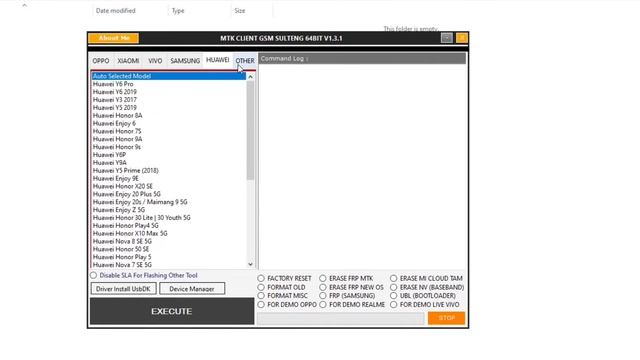The image size is (640, 360).
Task: Click model list scroll up arrow
Action: click(x=250, y=77)
